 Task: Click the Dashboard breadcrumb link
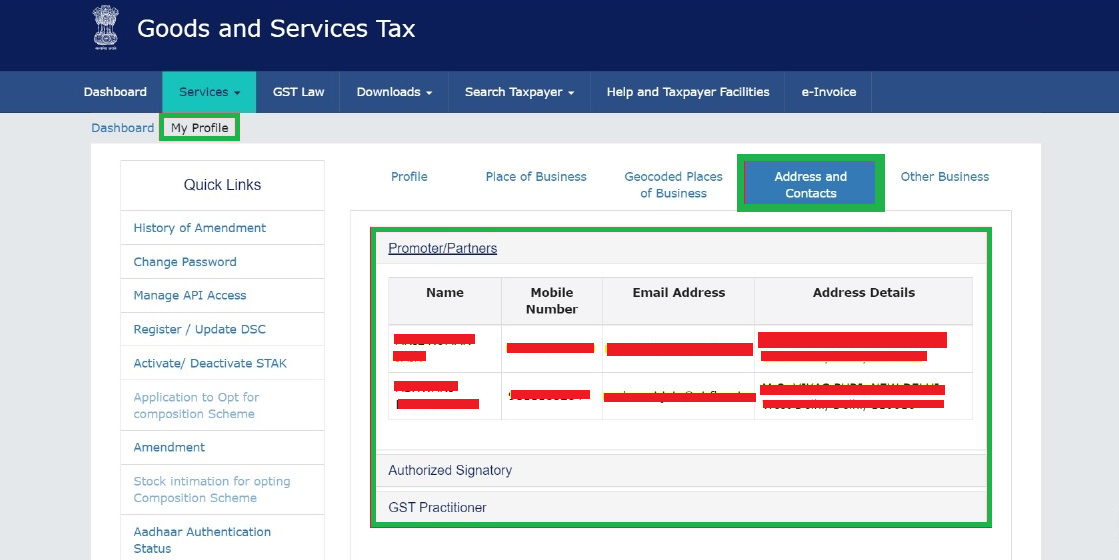(x=122, y=128)
